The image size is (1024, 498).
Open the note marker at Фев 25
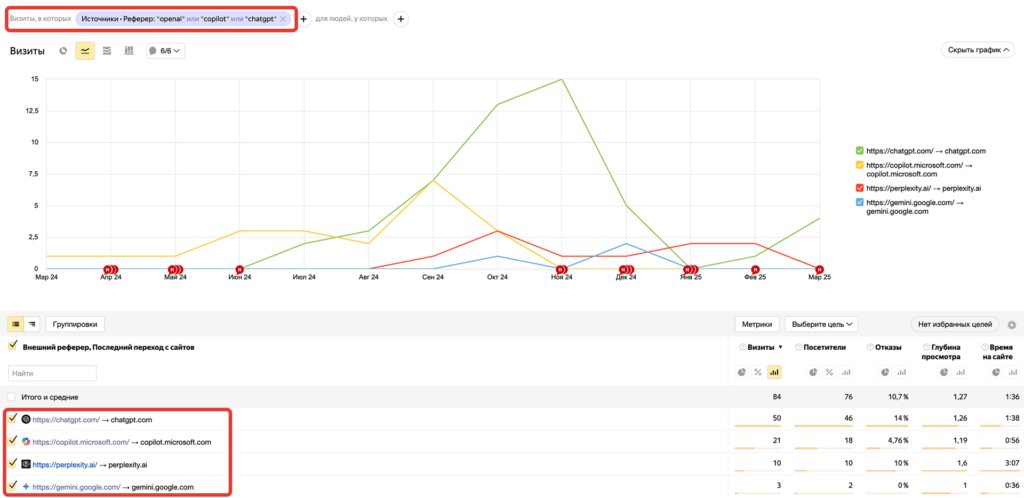click(x=755, y=269)
